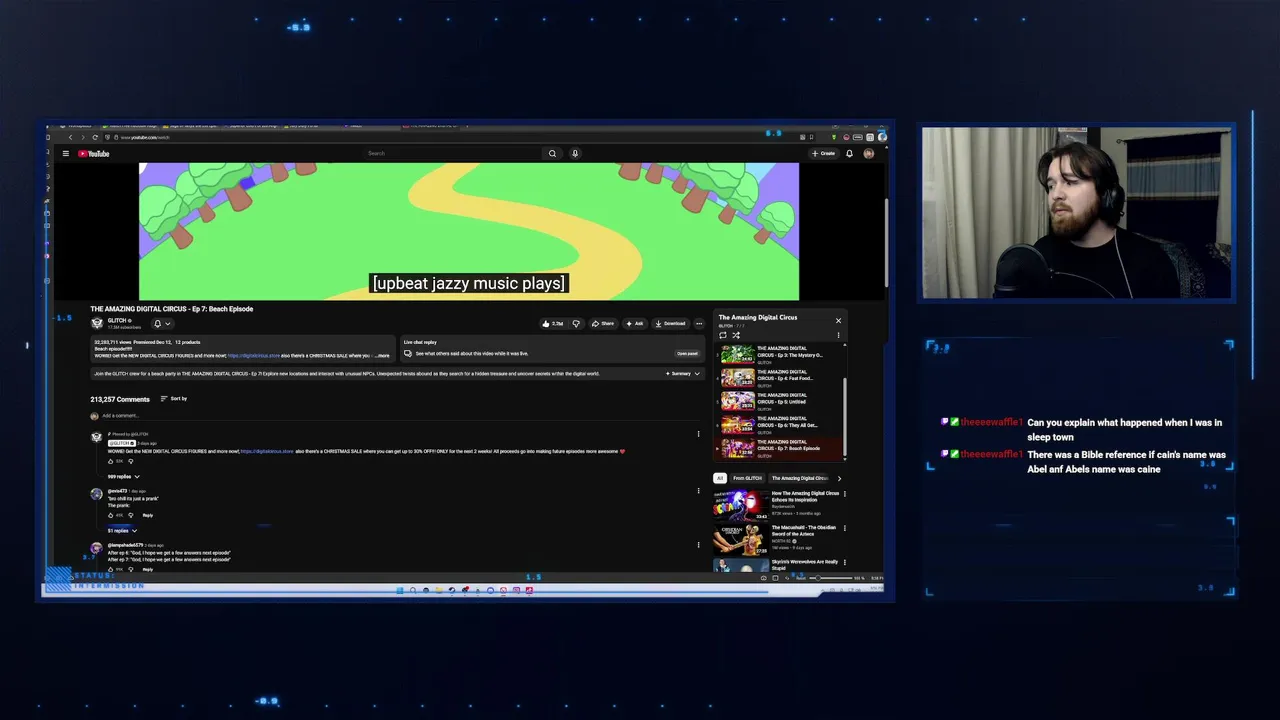Toggle loop playlist
This screenshot has height=720, width=1280.
click(x=723, y=335)
